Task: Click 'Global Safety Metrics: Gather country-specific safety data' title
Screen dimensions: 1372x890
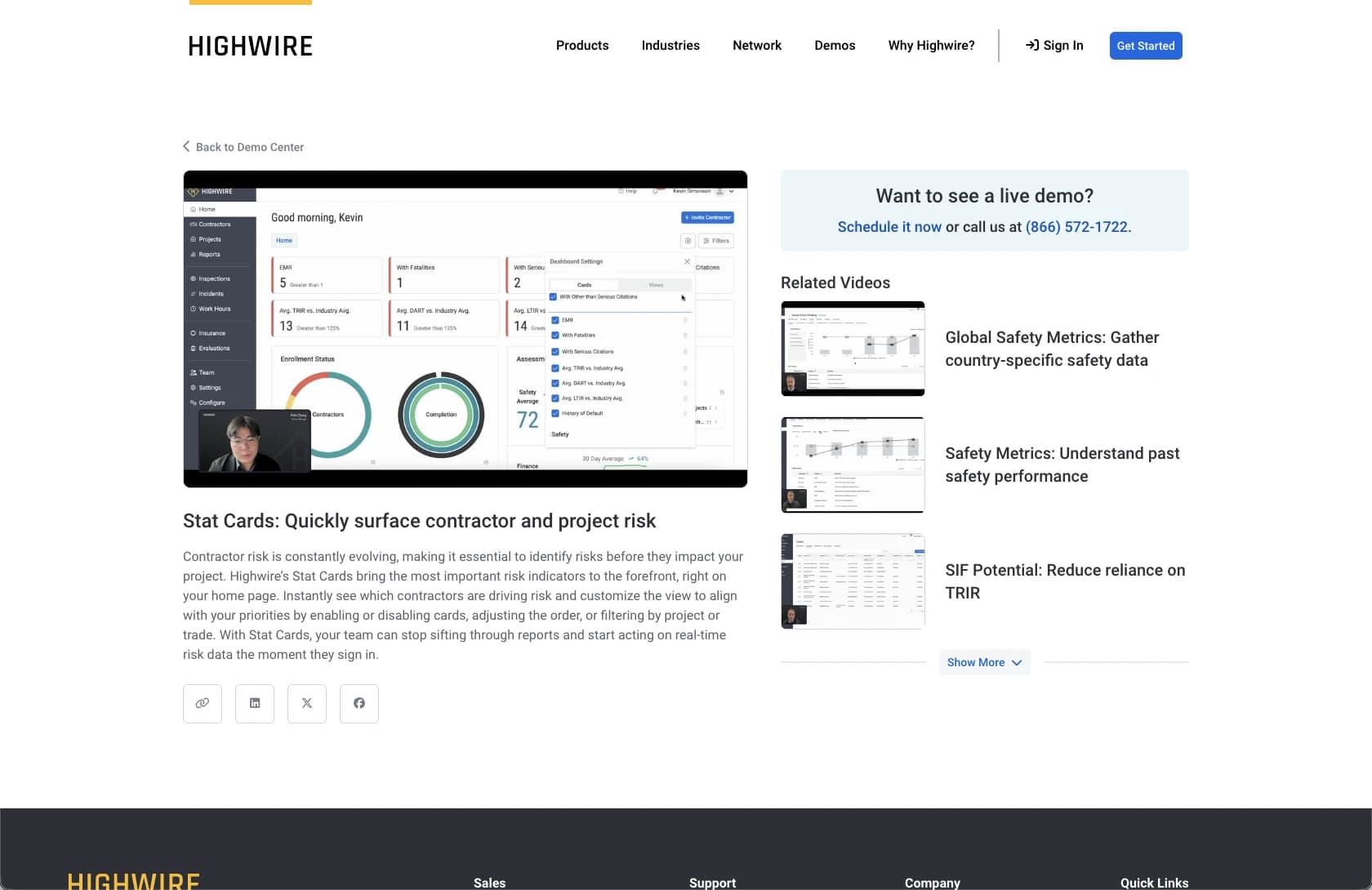Action: point(1052,349)
